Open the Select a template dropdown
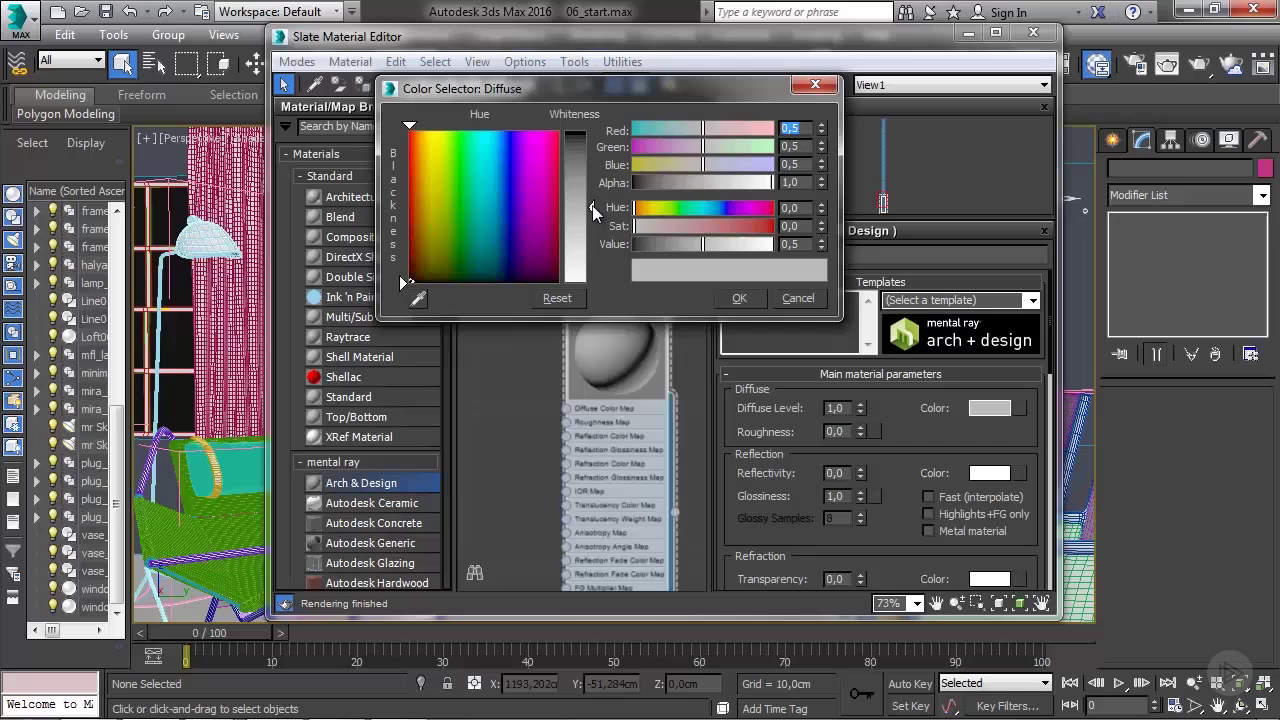The width and height of the screenshot is (1280, 720). pyautogui.click(x=961, y=300)
